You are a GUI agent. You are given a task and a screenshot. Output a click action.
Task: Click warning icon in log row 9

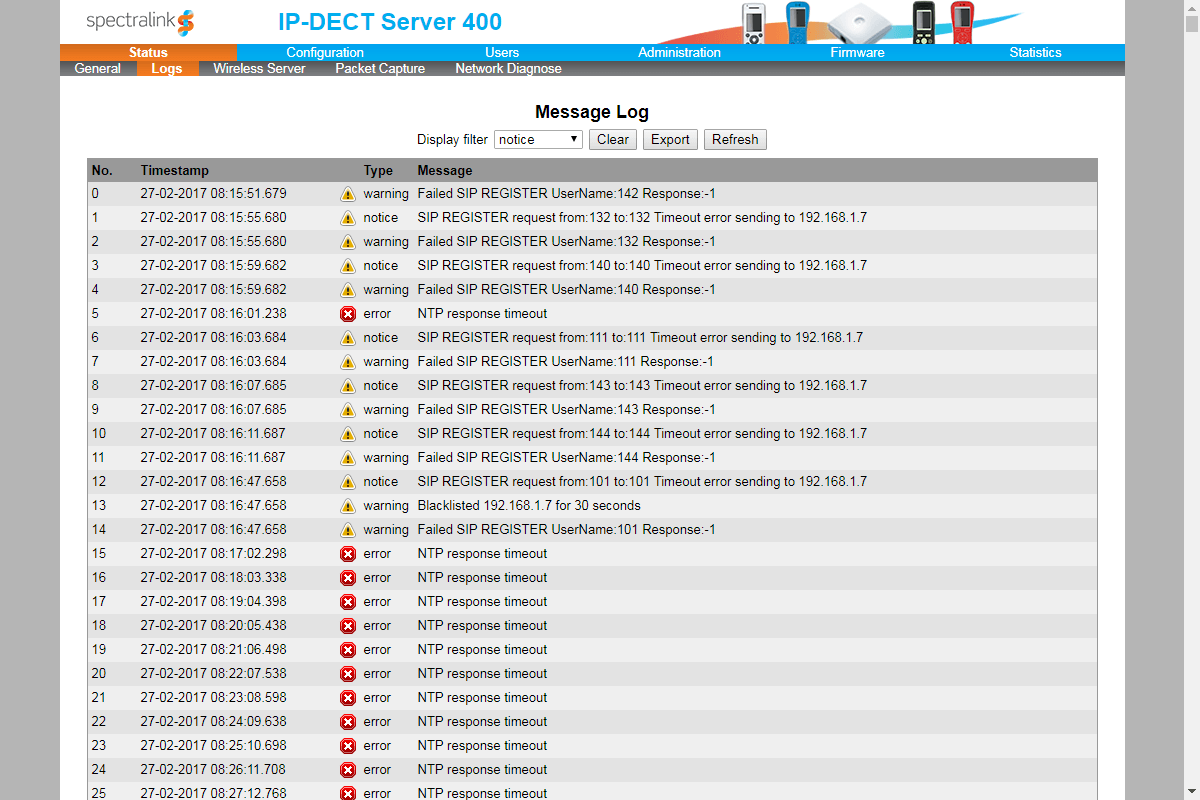tap(348, 410)
